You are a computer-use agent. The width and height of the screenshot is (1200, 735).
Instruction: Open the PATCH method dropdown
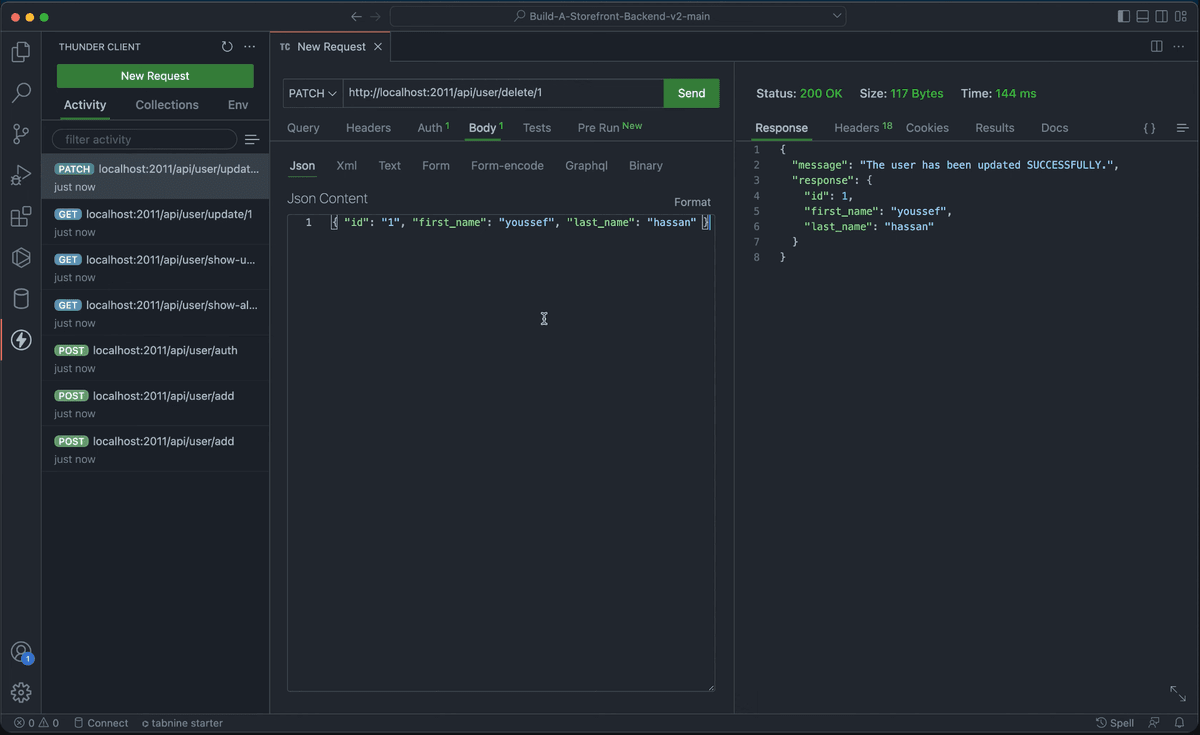(x=311, y=92)
